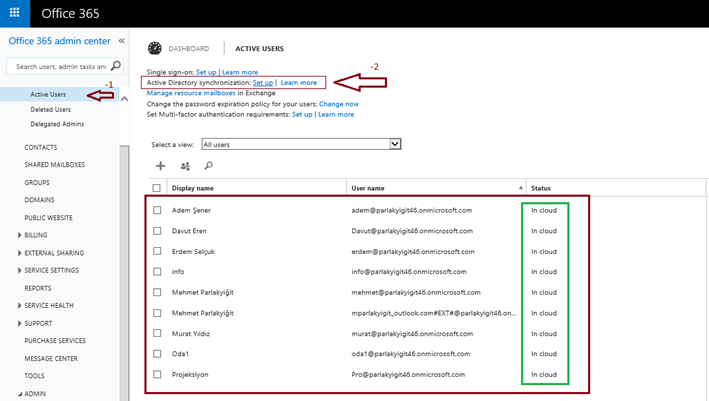Click the search magnifier in sidebar
The height and width of the screenshot is (401, 709).
[x=116, y=66]
